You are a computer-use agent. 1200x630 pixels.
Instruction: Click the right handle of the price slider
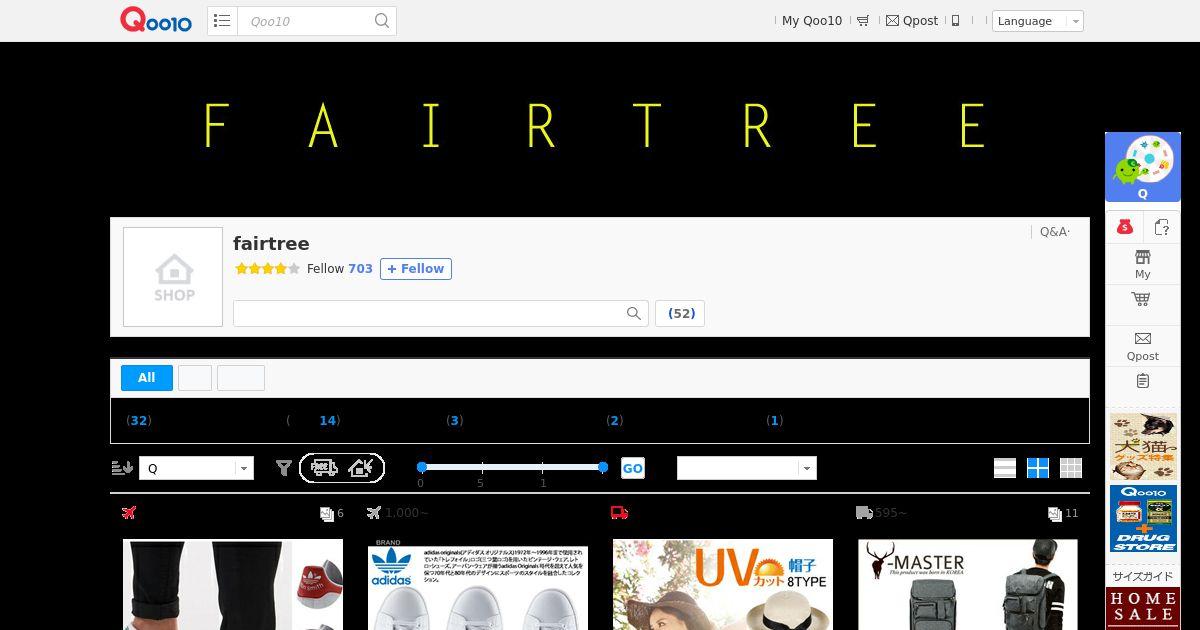[603, 467]
